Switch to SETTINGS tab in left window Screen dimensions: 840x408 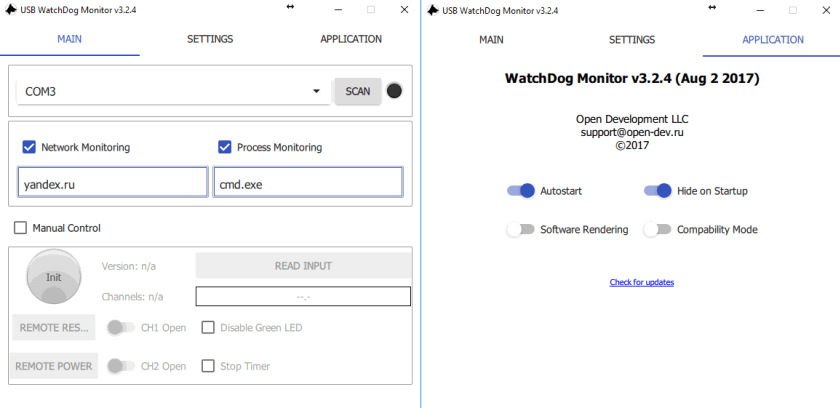pos(210,40)
